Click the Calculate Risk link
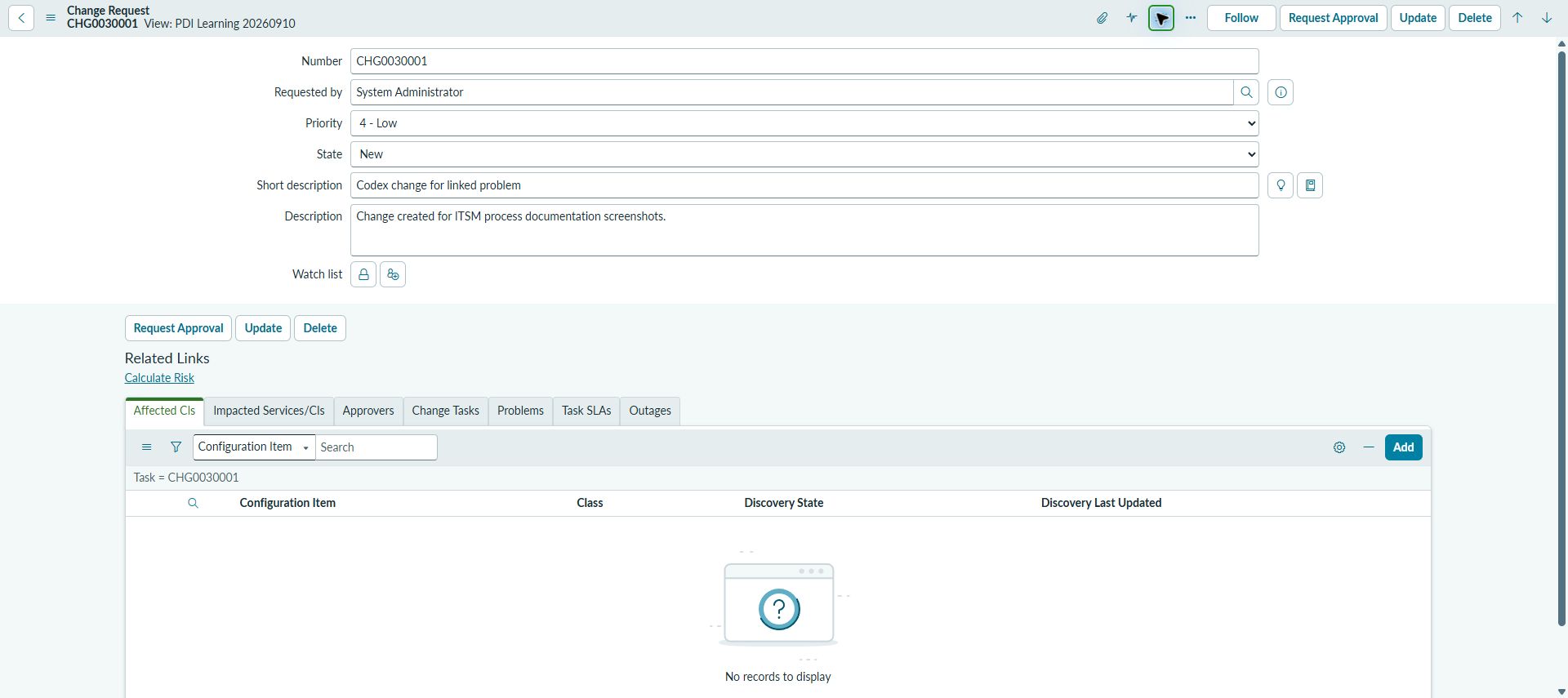This screenshot has width=1568, height=698. pos(159,378)
